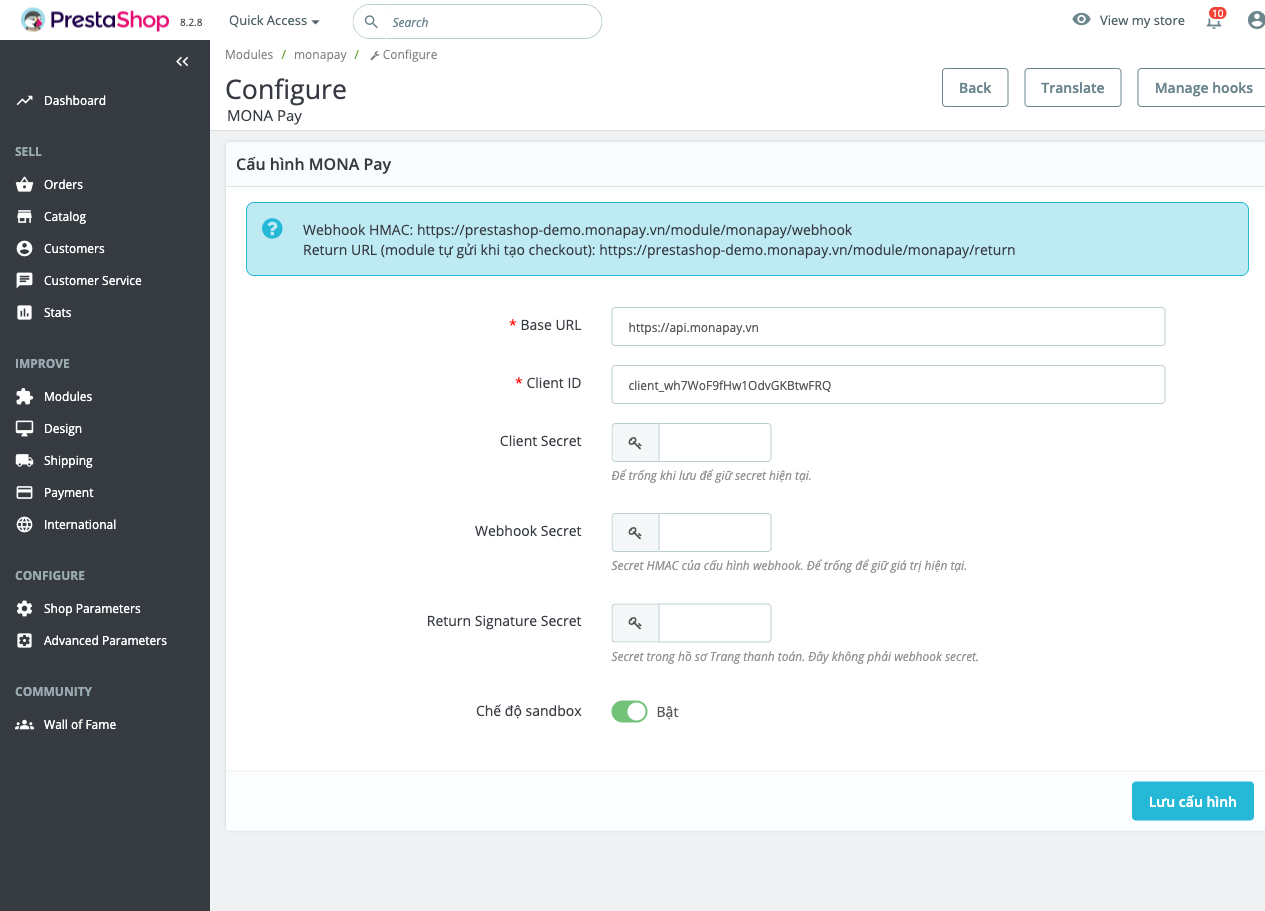This screenshot has height=911, width=1265.
Task: Click the key icon for Client Secret
Action: pyautogui.click(x=635, y=442)
